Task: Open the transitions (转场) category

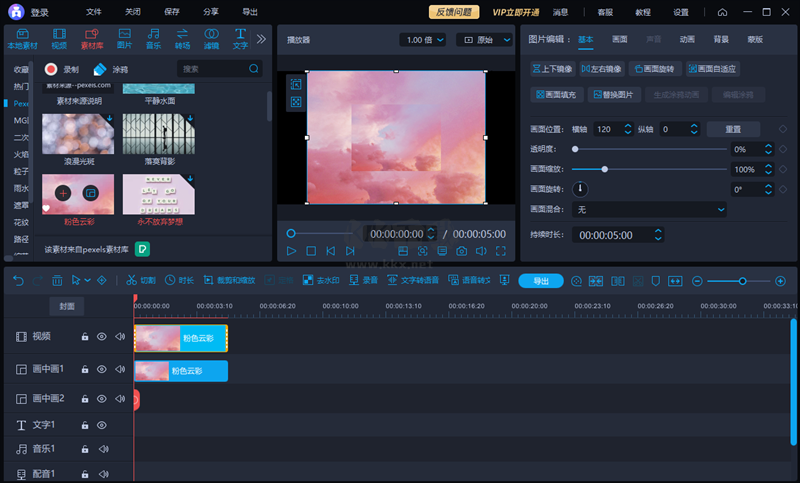Action: [x=182, y=39]
